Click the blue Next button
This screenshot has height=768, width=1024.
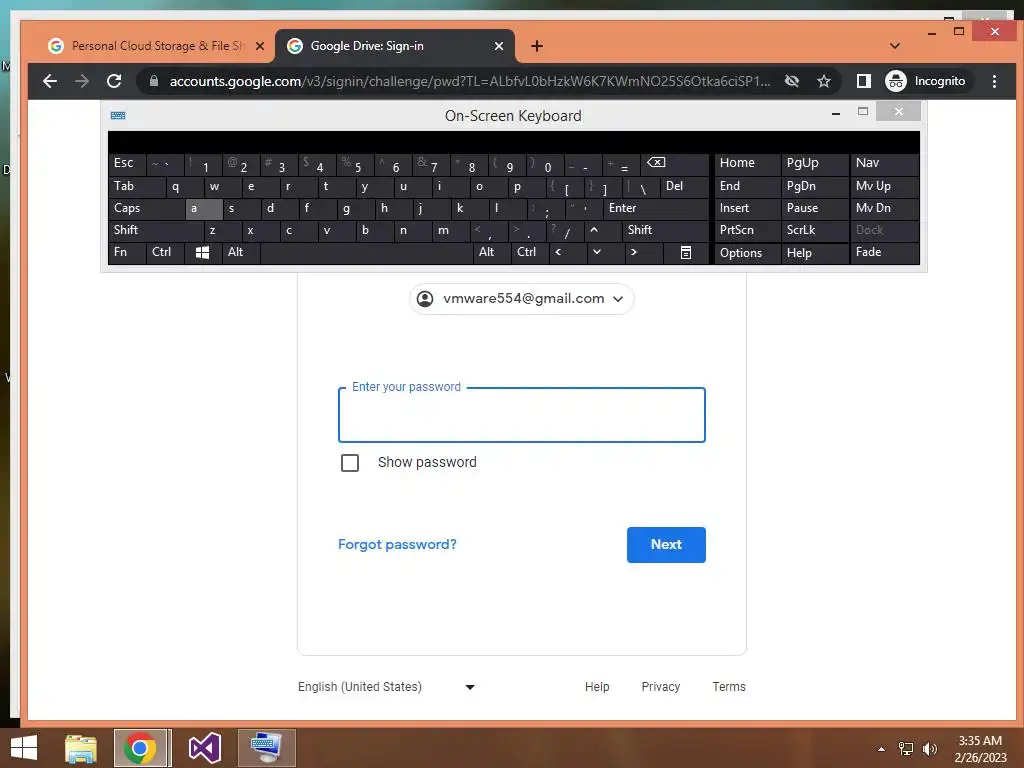666,545
